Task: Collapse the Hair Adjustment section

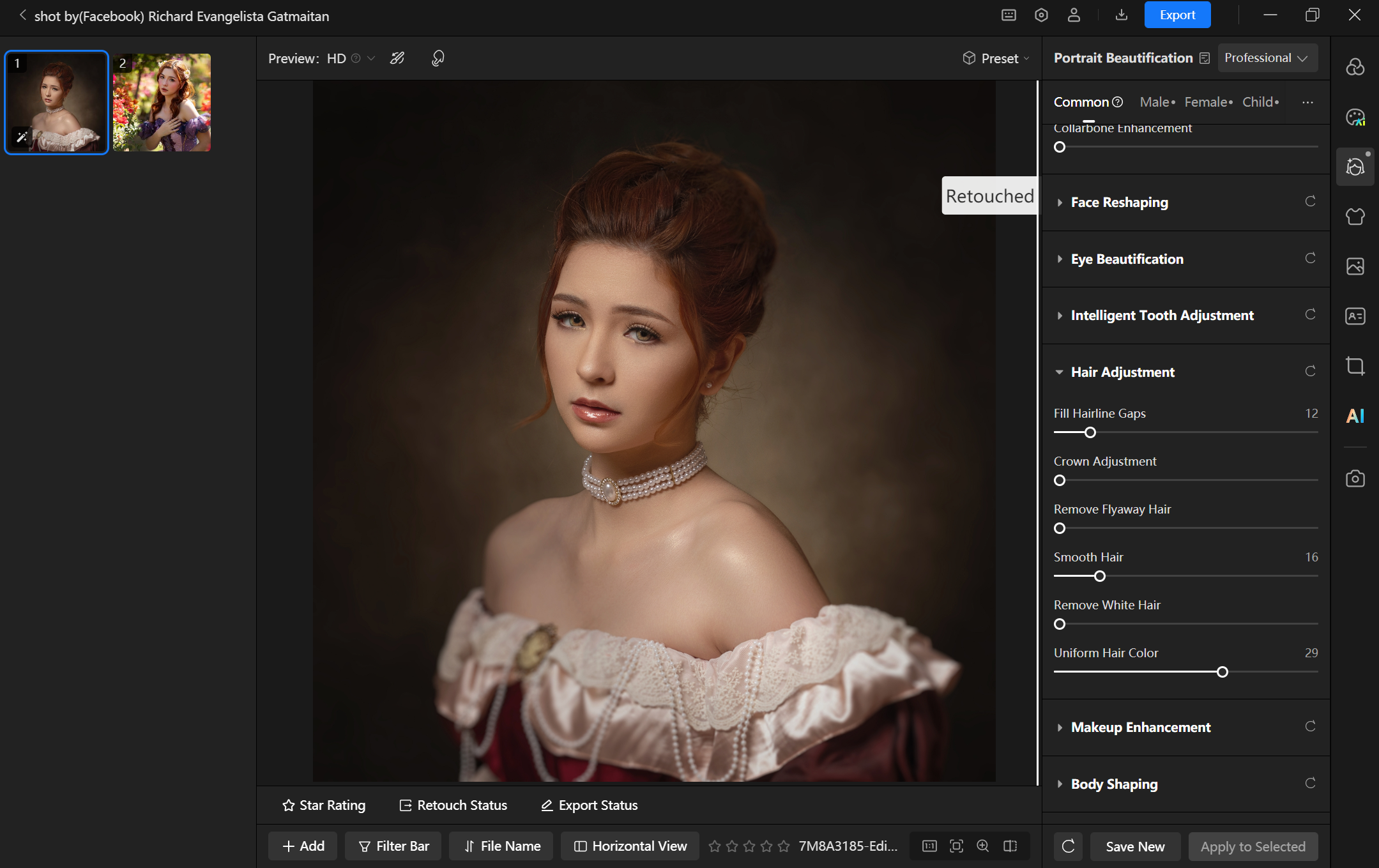Action: tap(1122, 372)
